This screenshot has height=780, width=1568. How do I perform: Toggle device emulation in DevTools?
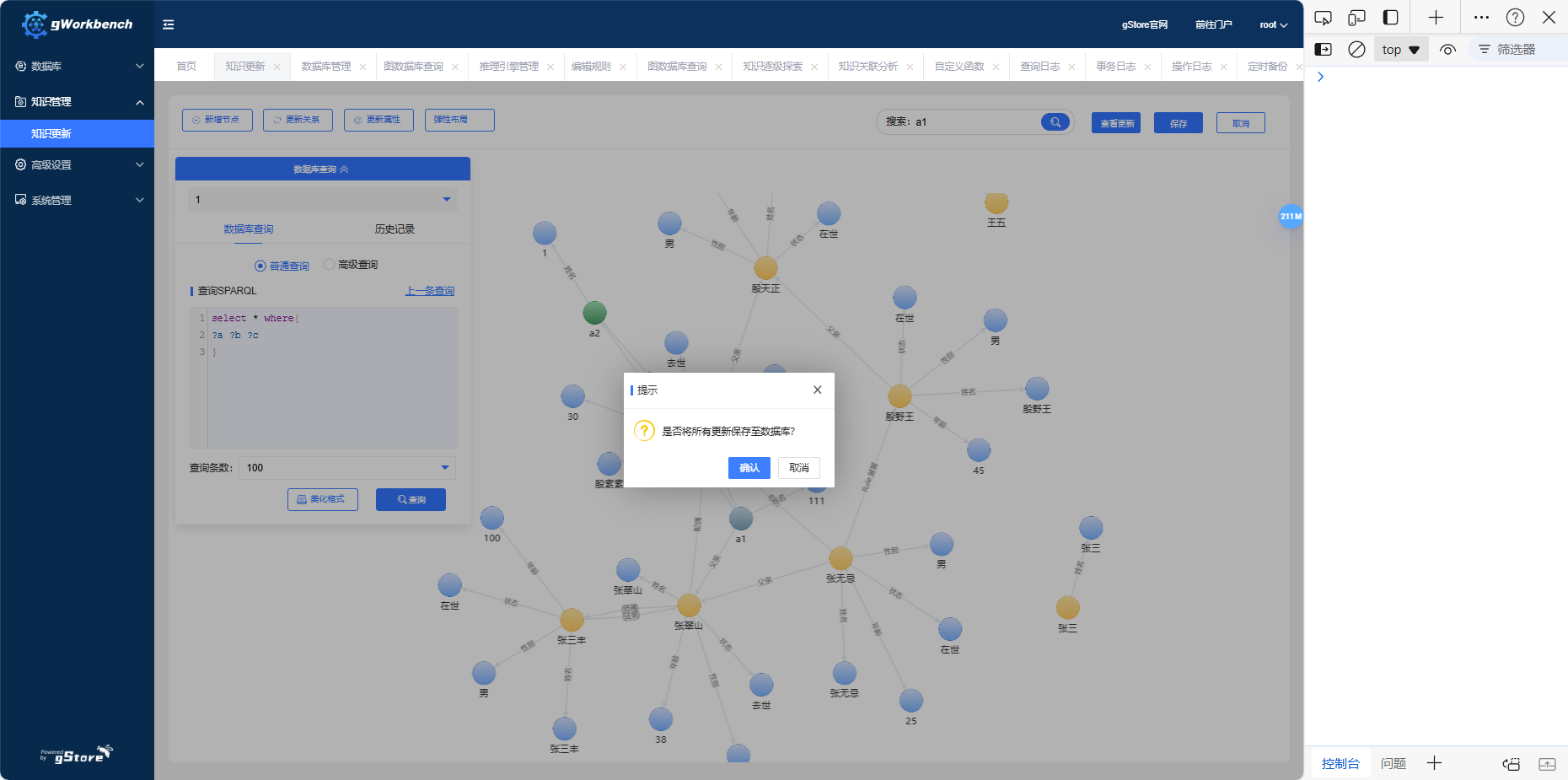click(x=1356, y=18)
